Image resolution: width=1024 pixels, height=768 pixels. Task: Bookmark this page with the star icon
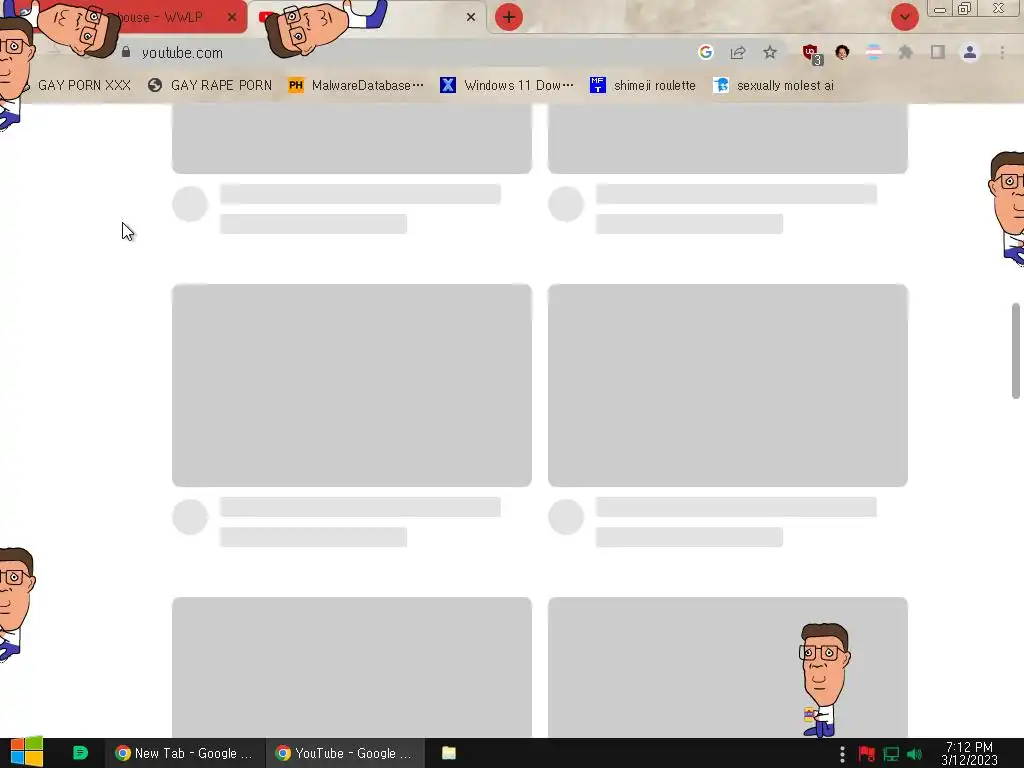point(770,52)
